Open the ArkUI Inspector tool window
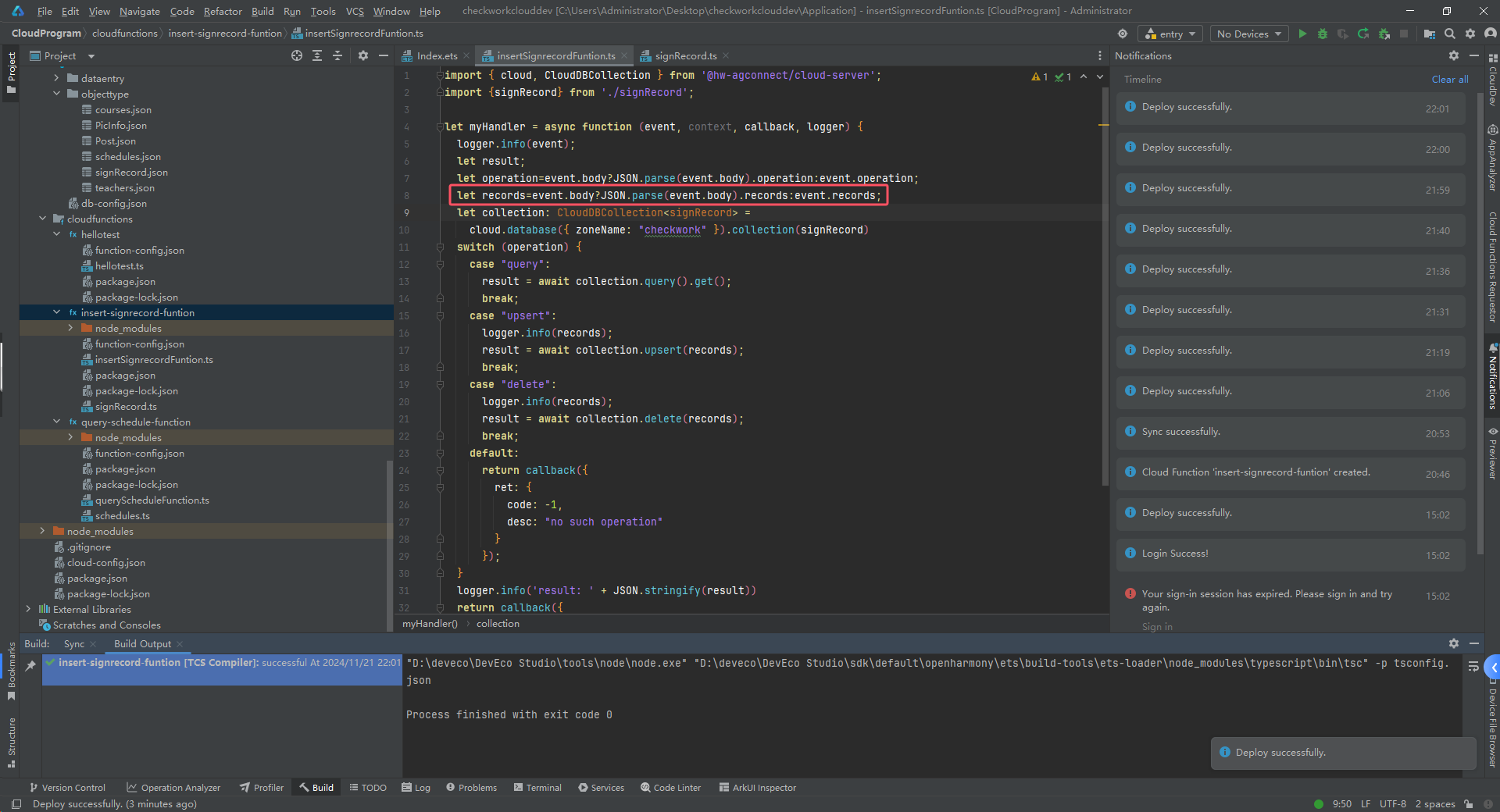The height and width of the screenshot is (812, 1500). (x=757, y=787)
